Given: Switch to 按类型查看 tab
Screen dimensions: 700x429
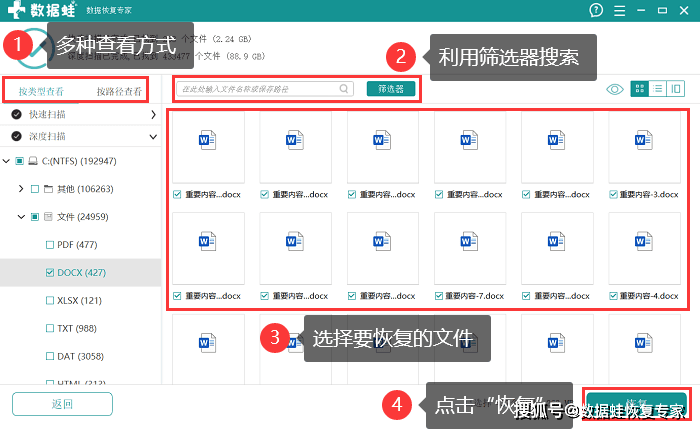Looking at the screenshot, I should tap(41, 92).
